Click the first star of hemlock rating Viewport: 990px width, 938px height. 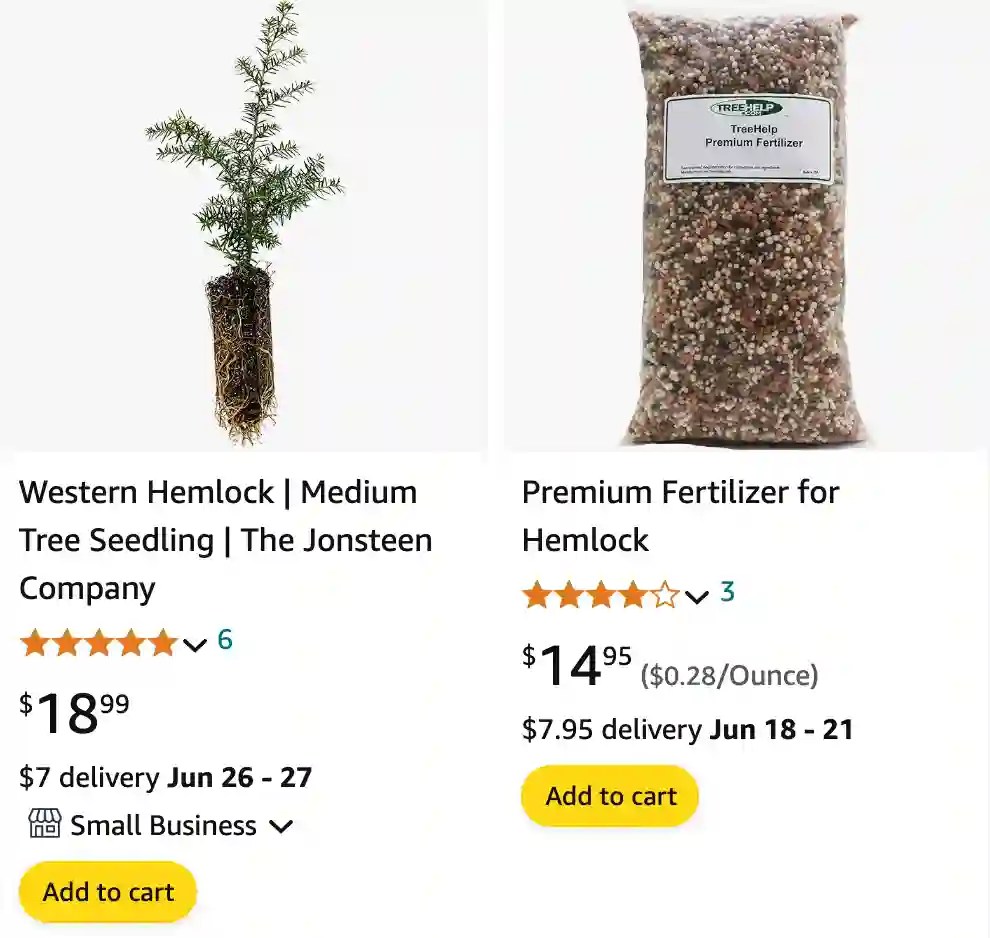click(x=34, y=643)
